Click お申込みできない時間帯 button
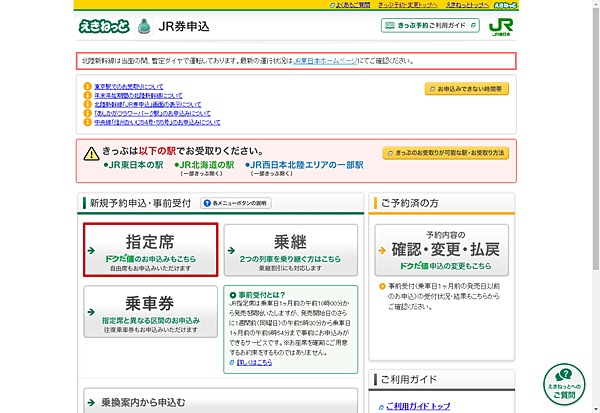Image resolution: width=600 pixels, height=413 pixels. [466, 89]
